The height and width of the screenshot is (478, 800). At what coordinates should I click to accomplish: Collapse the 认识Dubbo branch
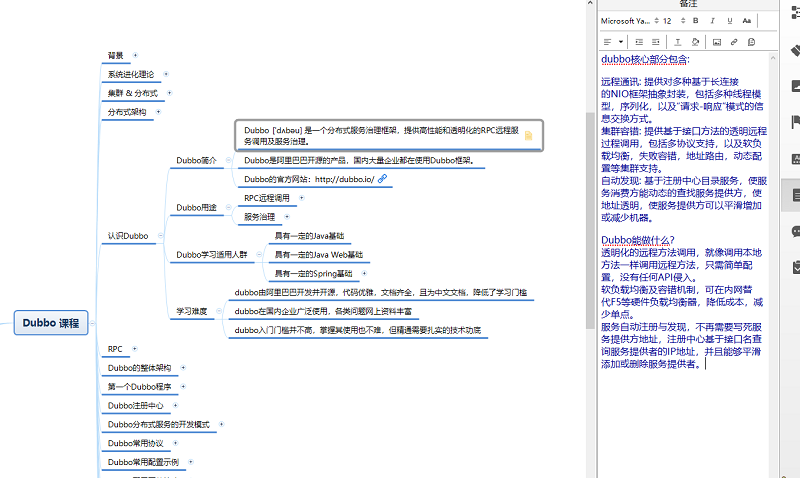tap(160, 236)
